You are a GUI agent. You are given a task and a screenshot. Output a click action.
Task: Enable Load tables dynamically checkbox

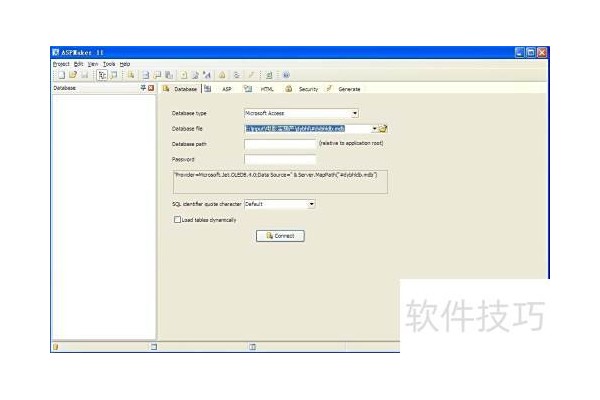pyautogui.click(x=177, y=220)
